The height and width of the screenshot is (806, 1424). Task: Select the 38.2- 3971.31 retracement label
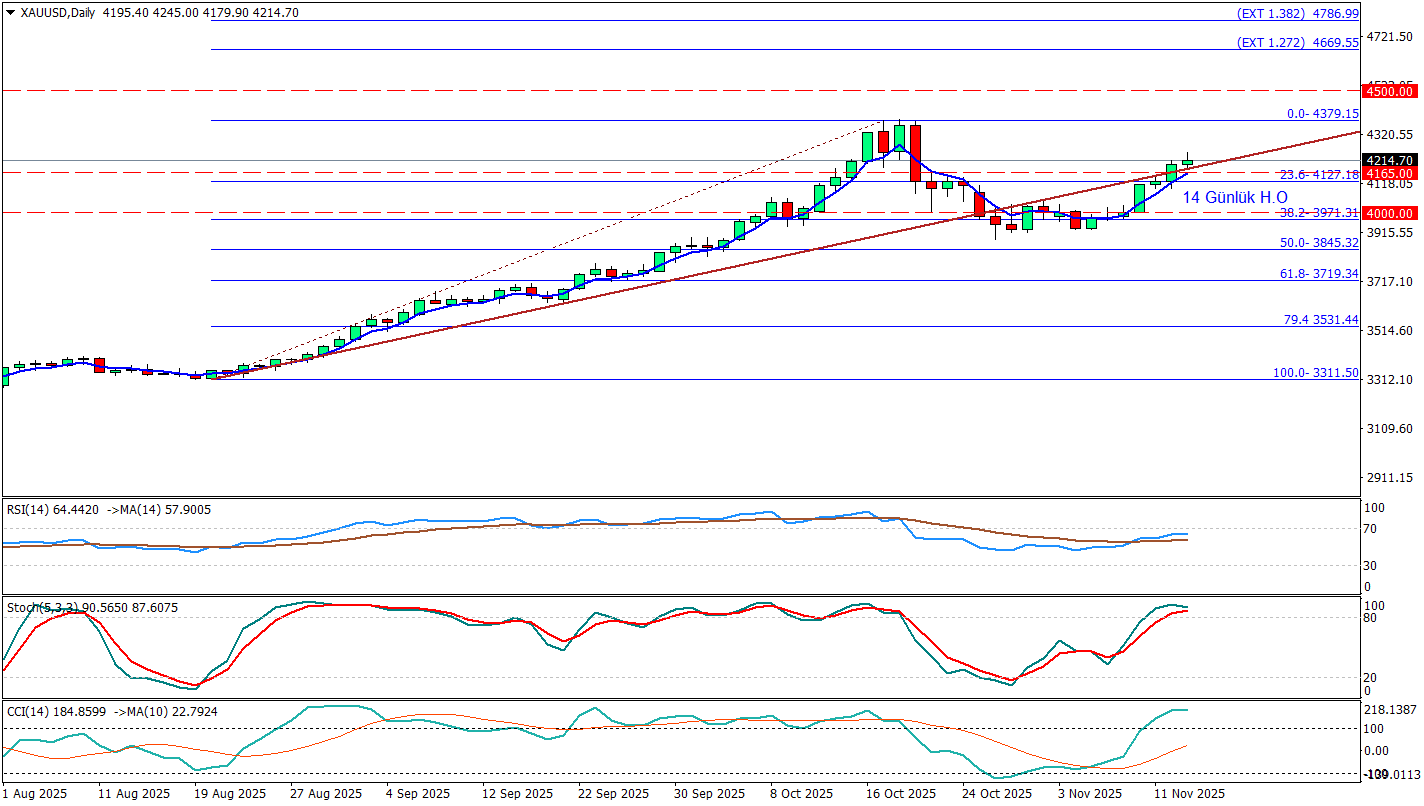click(1320, 213)
